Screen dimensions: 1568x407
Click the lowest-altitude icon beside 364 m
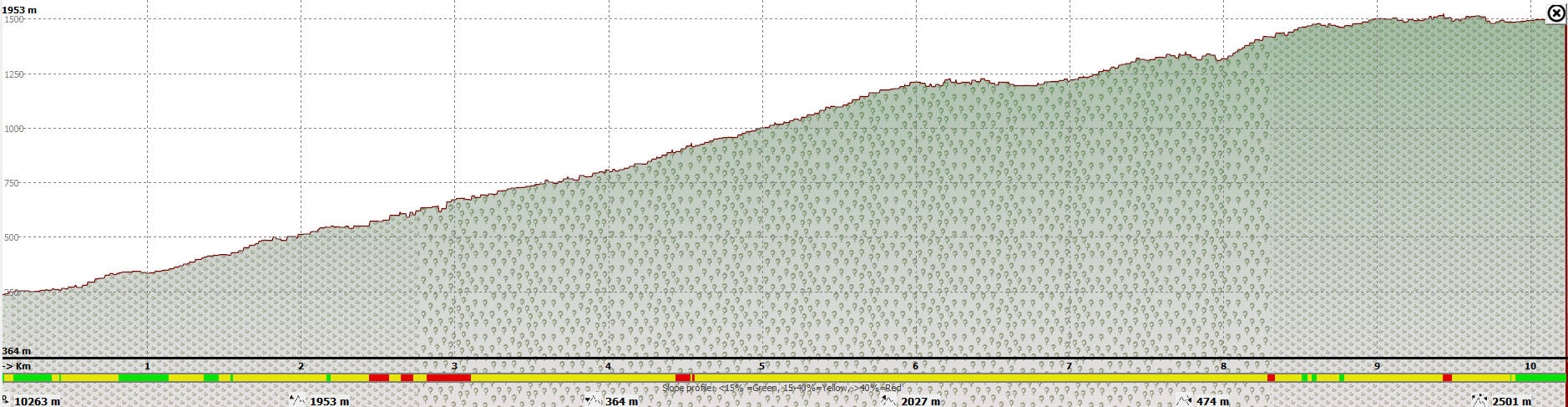click(592, 400)
